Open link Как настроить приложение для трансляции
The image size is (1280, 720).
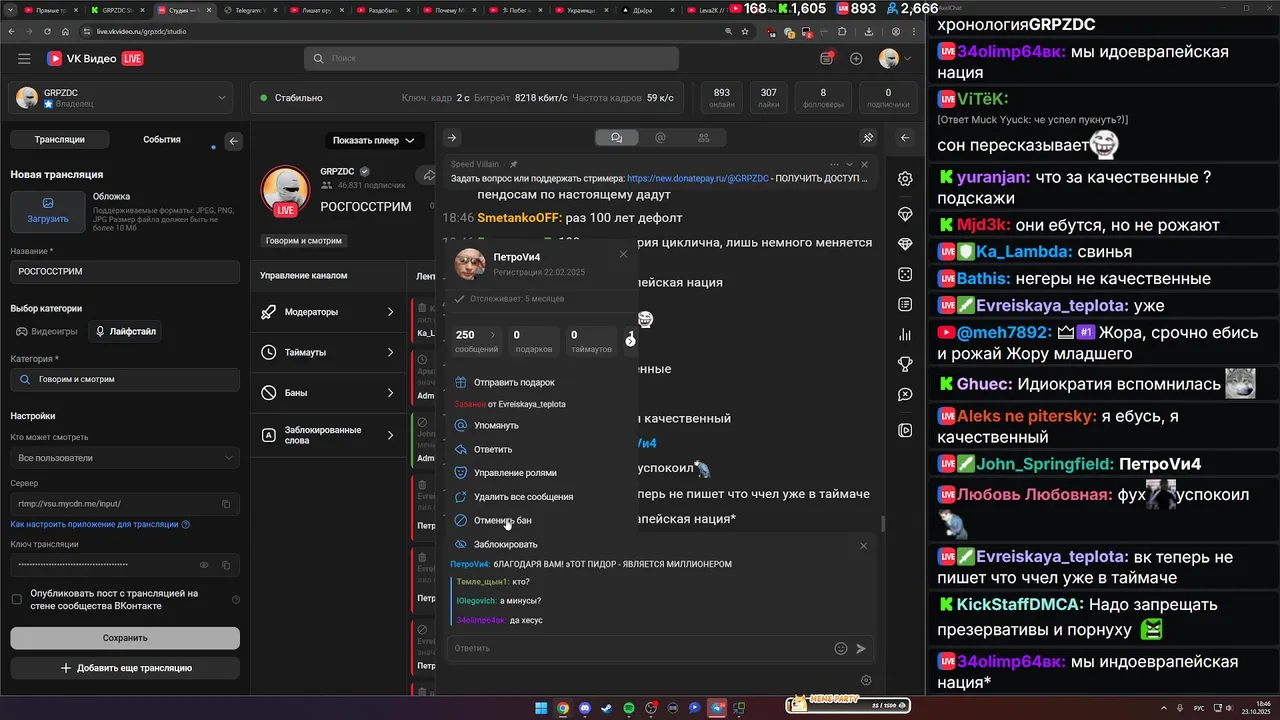pyautogui.click(x=100, y=524)
